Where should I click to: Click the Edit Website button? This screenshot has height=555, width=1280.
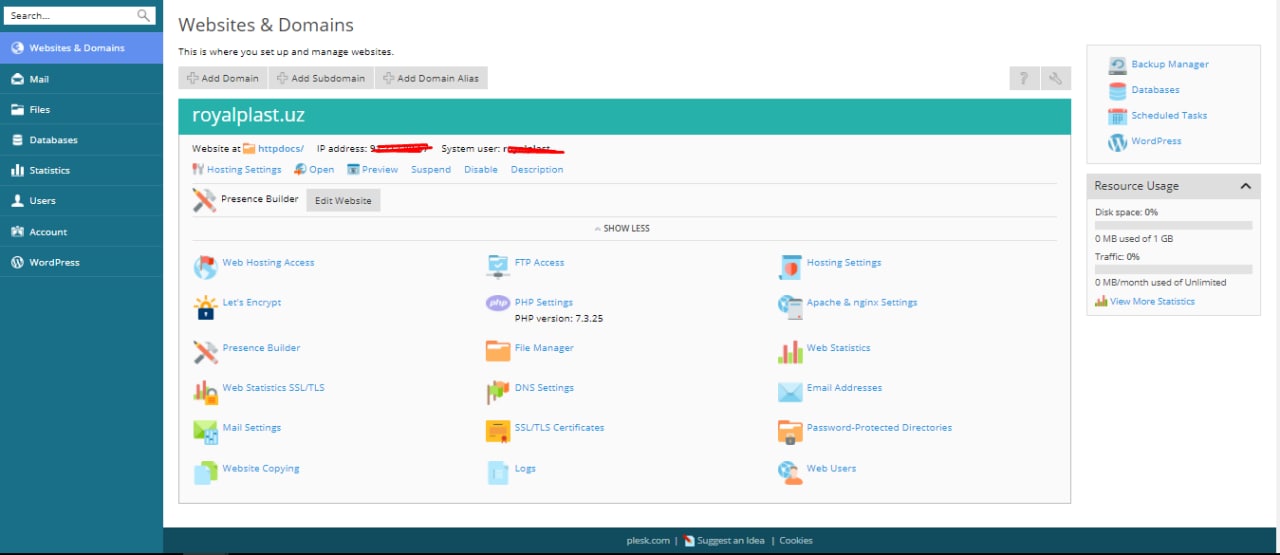[343, 200]
